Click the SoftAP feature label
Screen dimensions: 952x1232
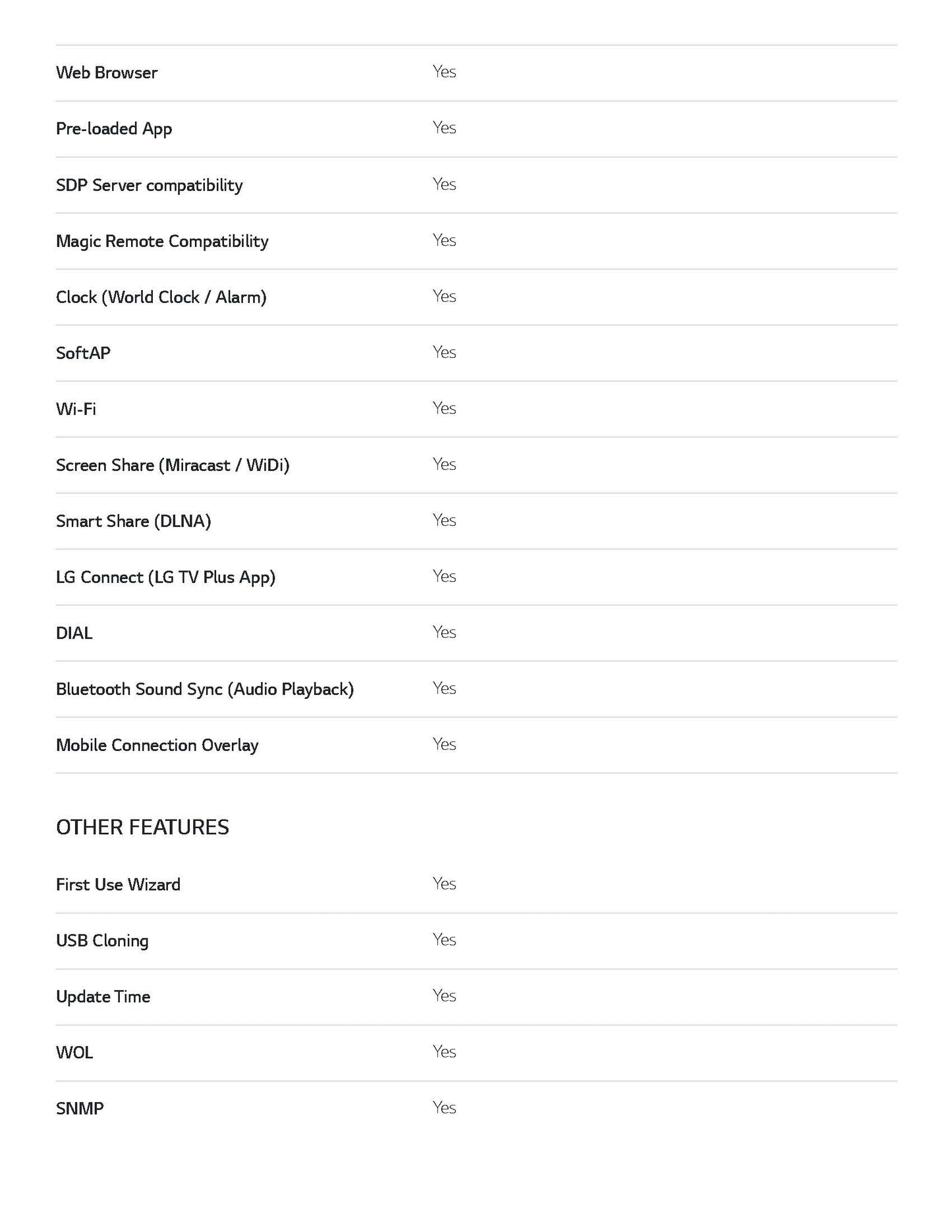click(x=83, y=353)
